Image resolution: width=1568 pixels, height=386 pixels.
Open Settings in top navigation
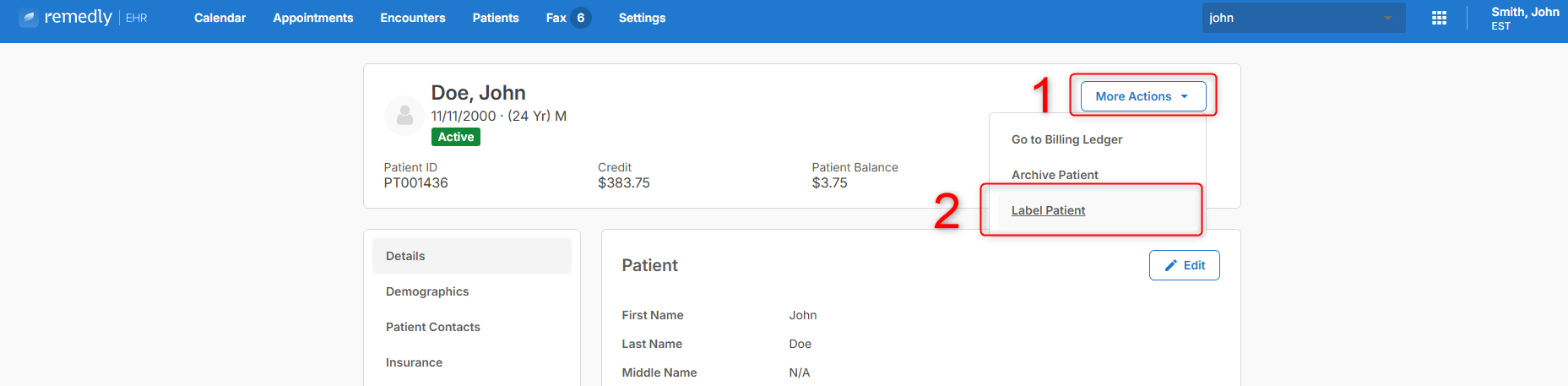pyautogui.click(x=642, y=18)
